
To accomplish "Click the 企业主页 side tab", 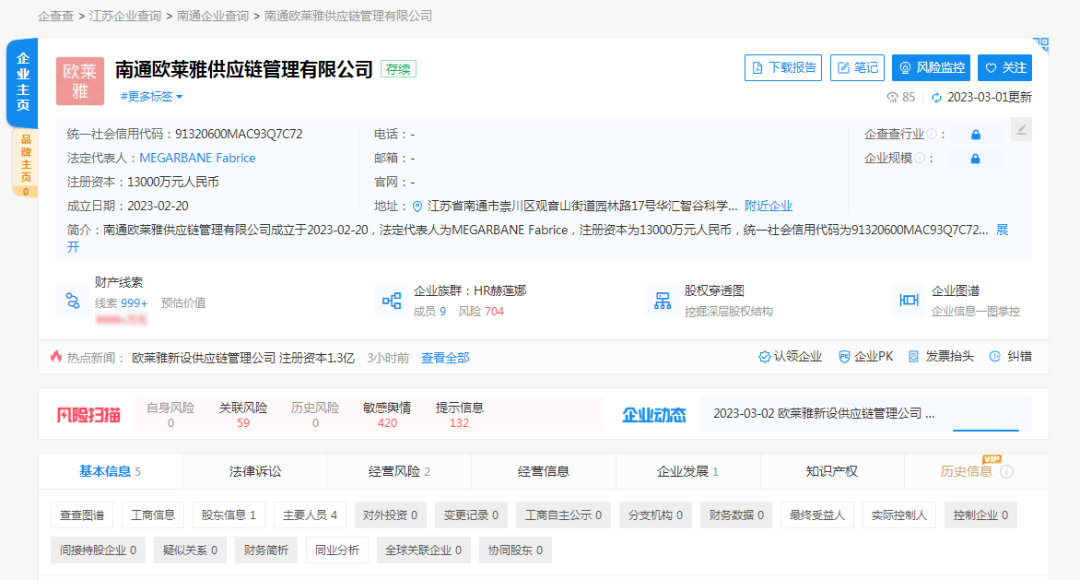I will [23, 83].
